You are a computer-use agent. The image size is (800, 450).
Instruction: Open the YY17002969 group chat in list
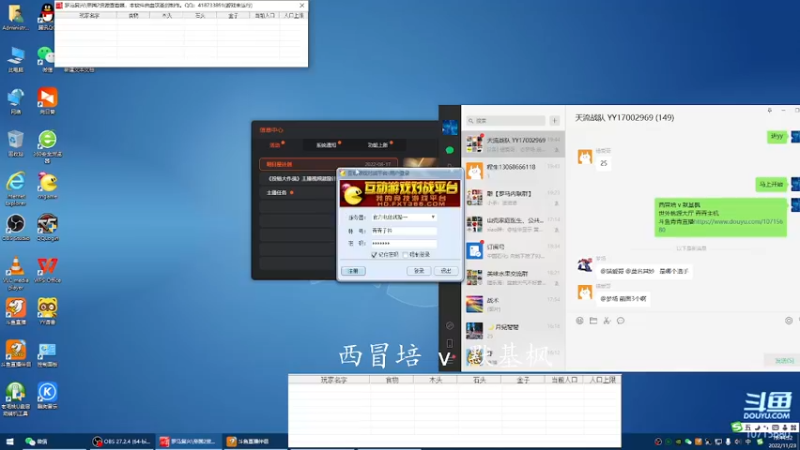tap(513, 144)
